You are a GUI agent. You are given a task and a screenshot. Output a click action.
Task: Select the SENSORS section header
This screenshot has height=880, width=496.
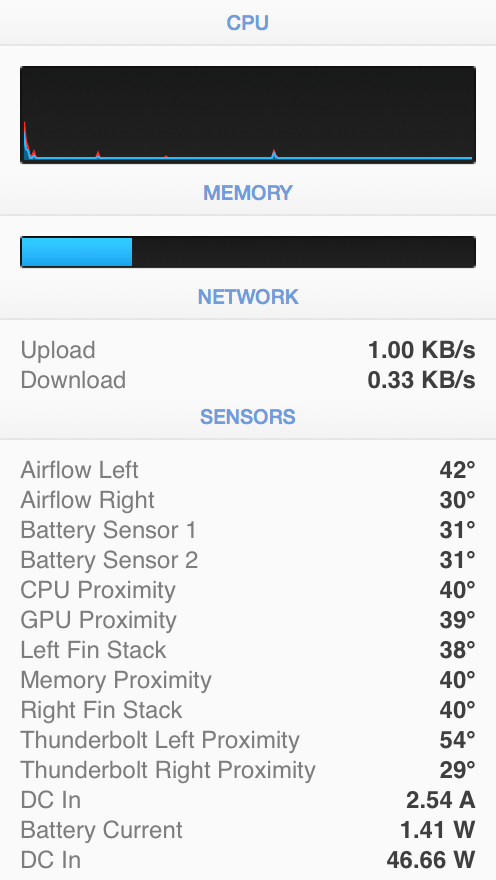(247, 416)
